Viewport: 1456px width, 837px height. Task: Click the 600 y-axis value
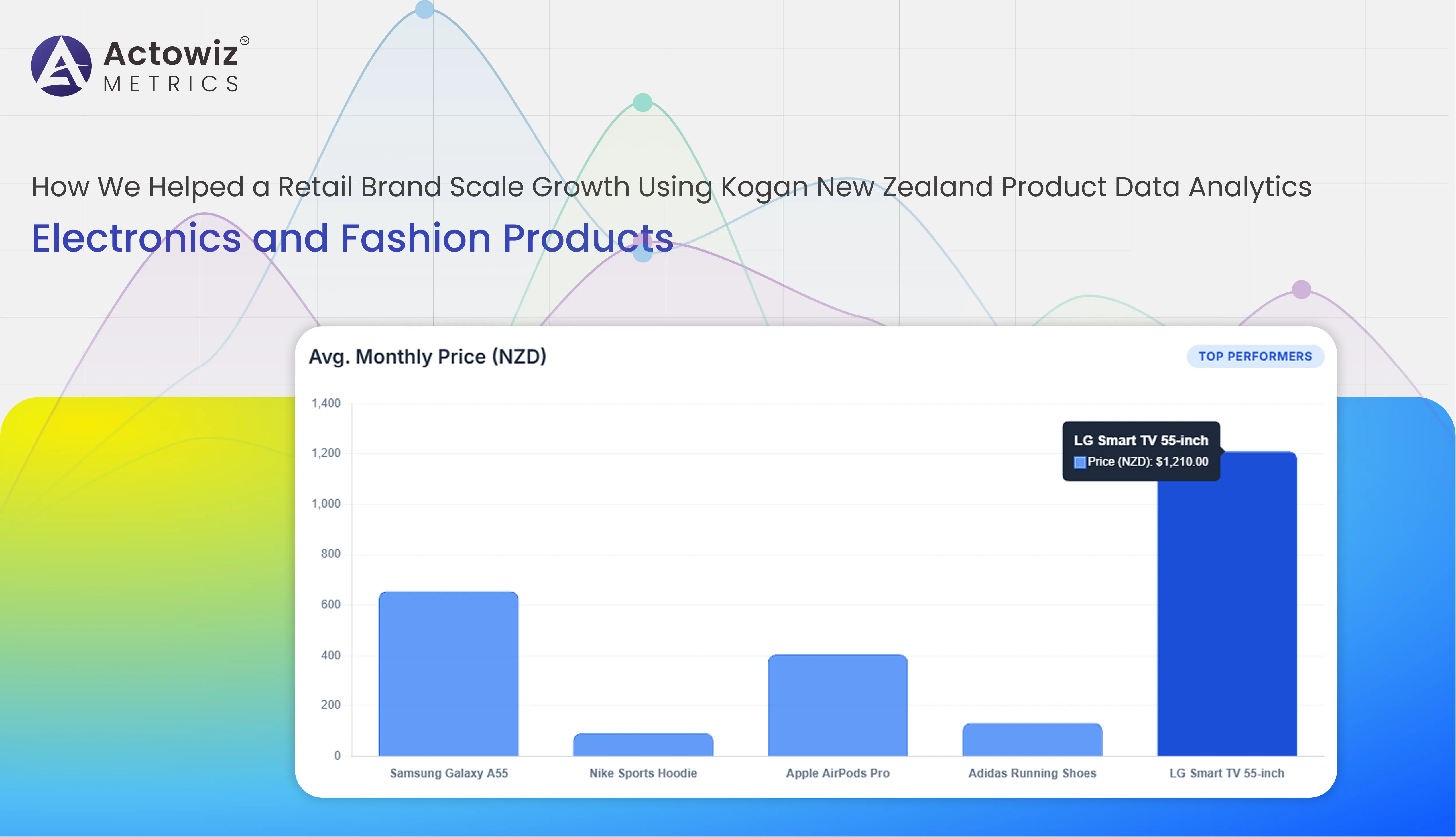click(330, 605)
